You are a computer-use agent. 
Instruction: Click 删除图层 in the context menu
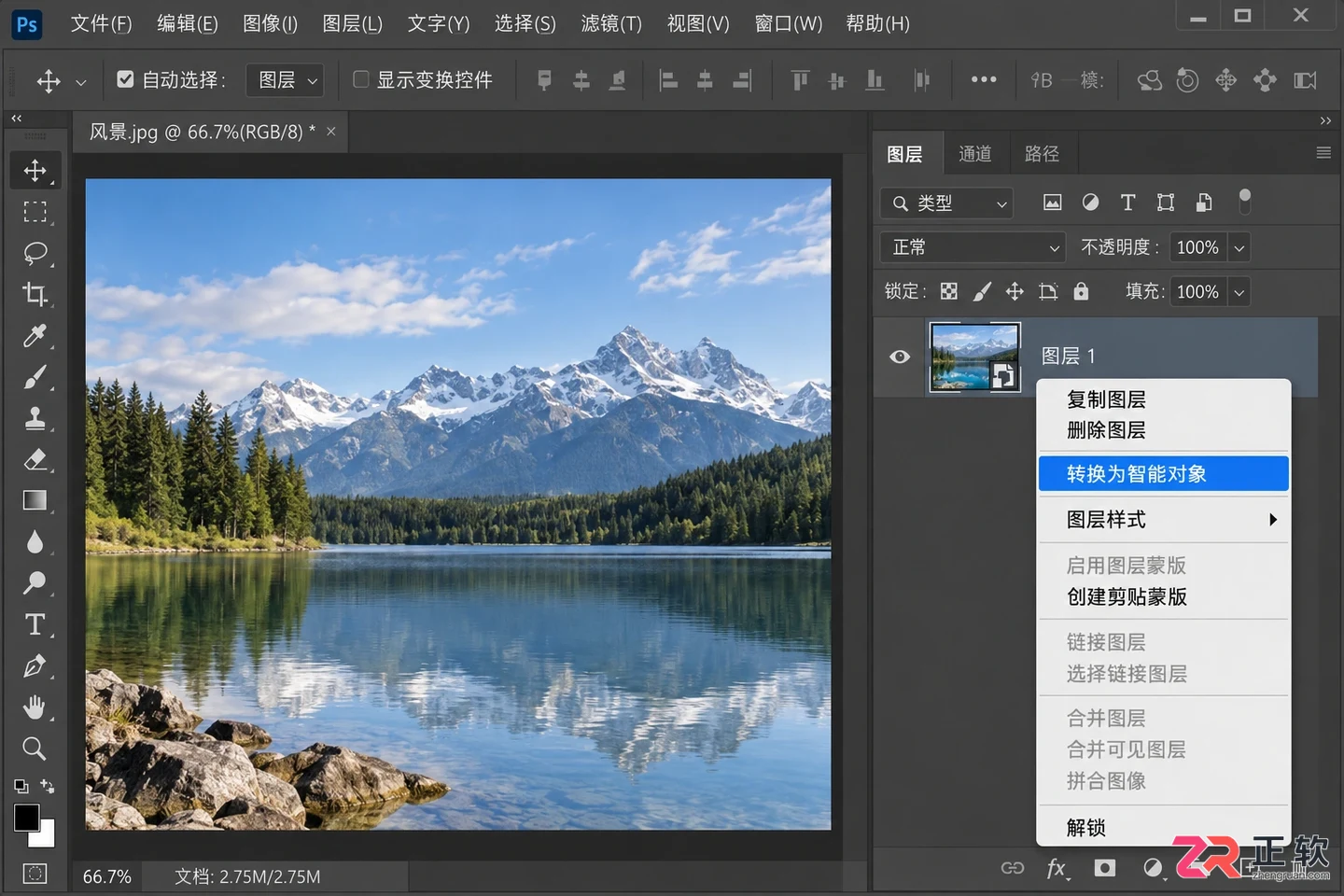pyautogui.click(x=1106, y=430)
